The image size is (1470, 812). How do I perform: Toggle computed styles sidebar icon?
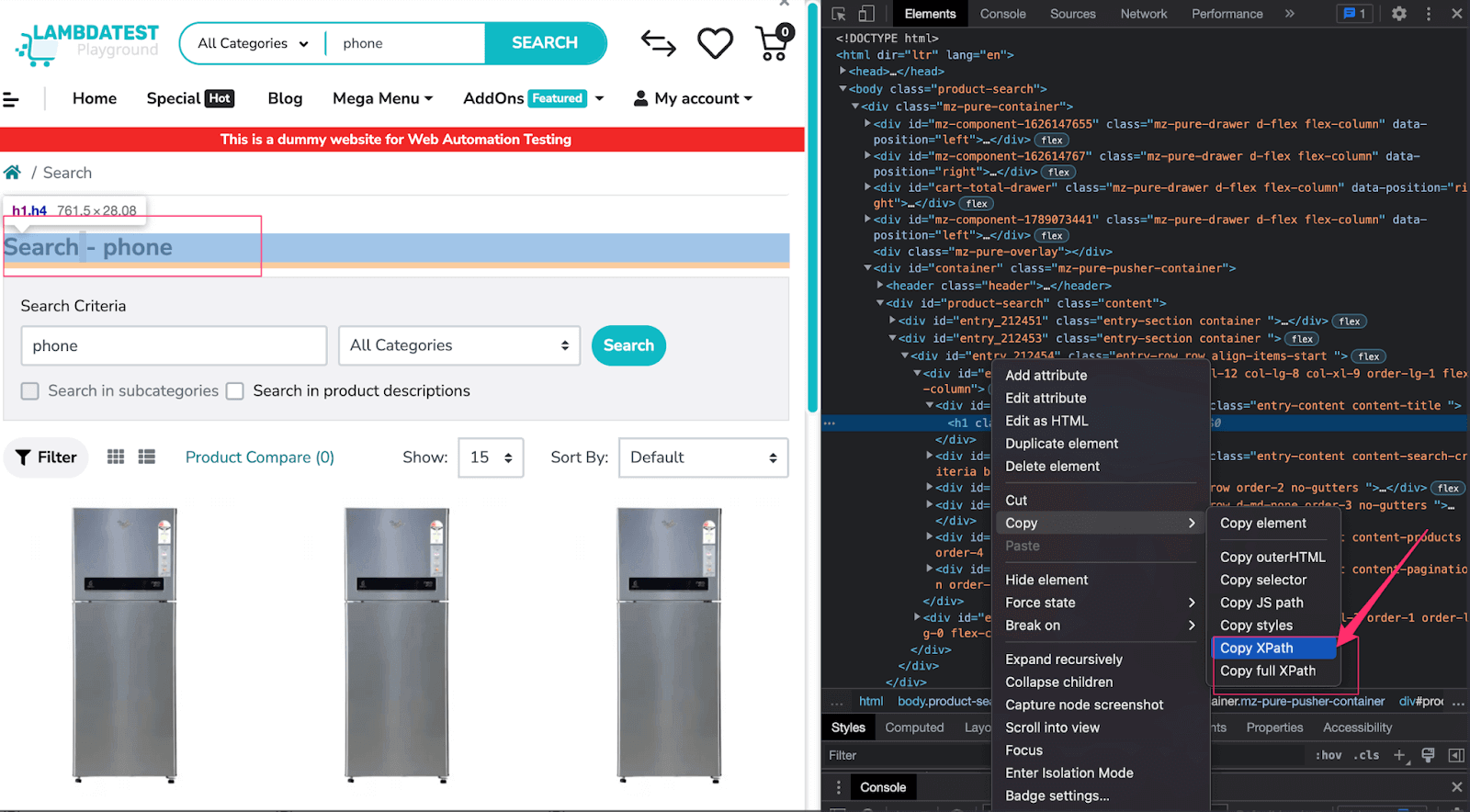point(1456,755)
